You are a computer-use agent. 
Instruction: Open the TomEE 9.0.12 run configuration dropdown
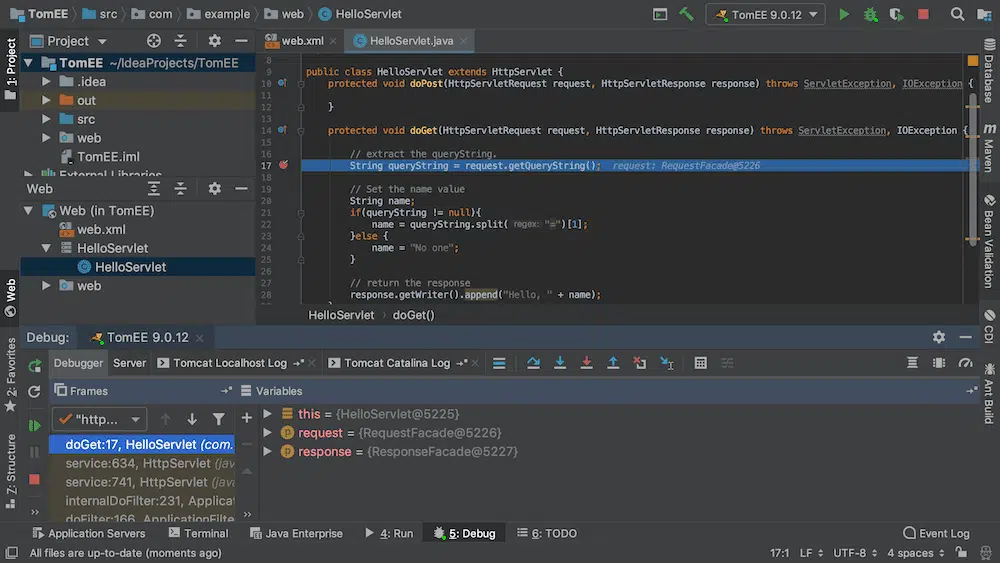pyautogui.click(x=765, y=14)
